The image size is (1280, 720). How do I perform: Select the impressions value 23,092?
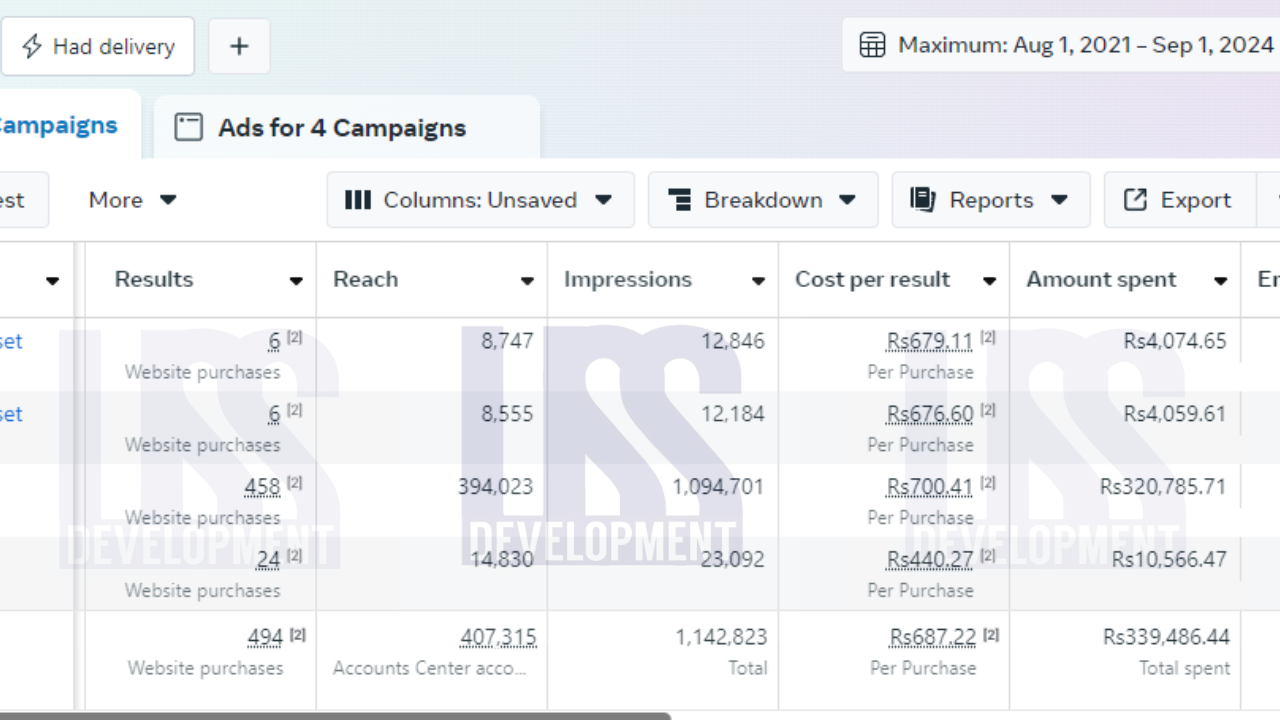(x=732, y=560)
